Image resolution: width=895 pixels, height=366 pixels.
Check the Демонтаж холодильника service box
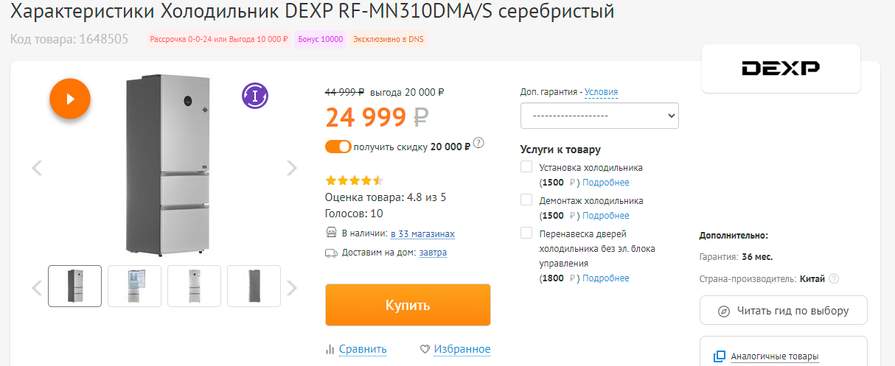click(x=526, y=200)
